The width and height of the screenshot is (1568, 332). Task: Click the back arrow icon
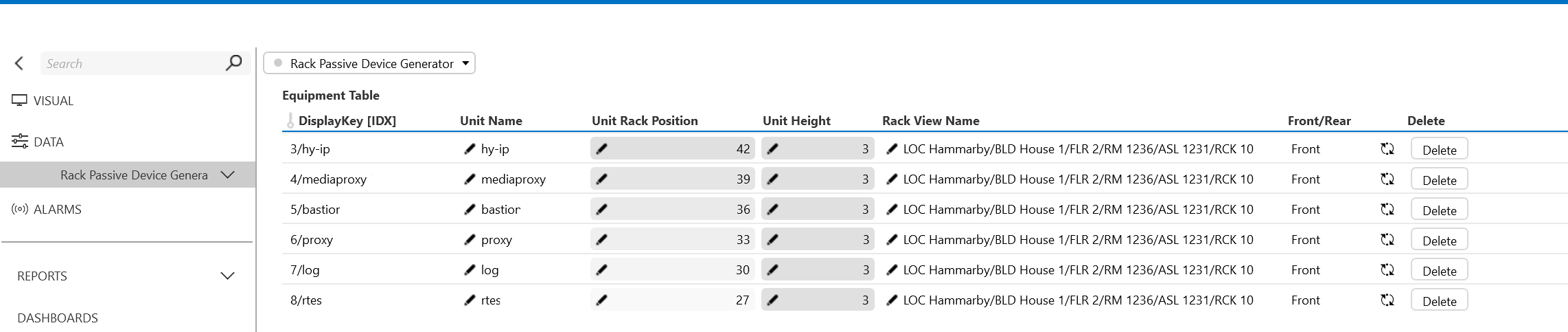pos(19,63)
